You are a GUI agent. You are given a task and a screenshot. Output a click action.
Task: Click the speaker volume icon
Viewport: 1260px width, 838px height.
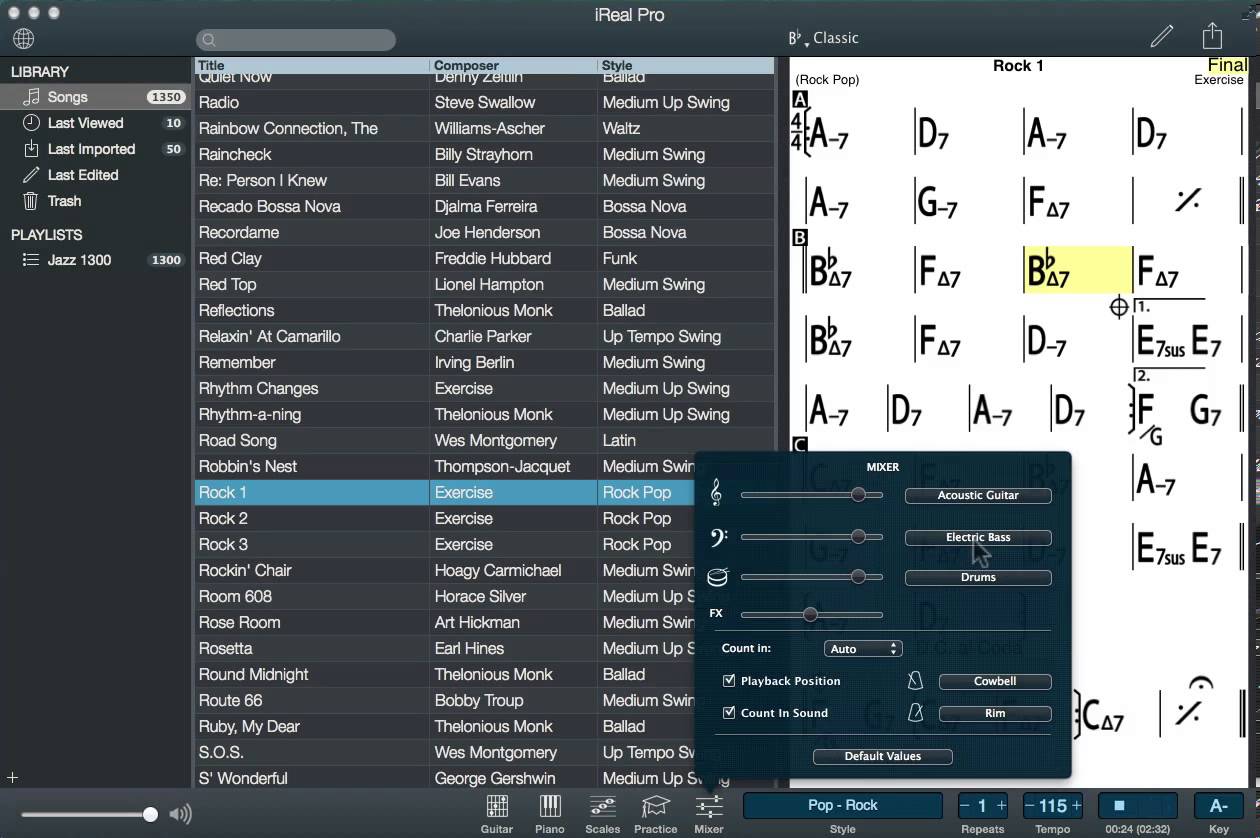180,814
